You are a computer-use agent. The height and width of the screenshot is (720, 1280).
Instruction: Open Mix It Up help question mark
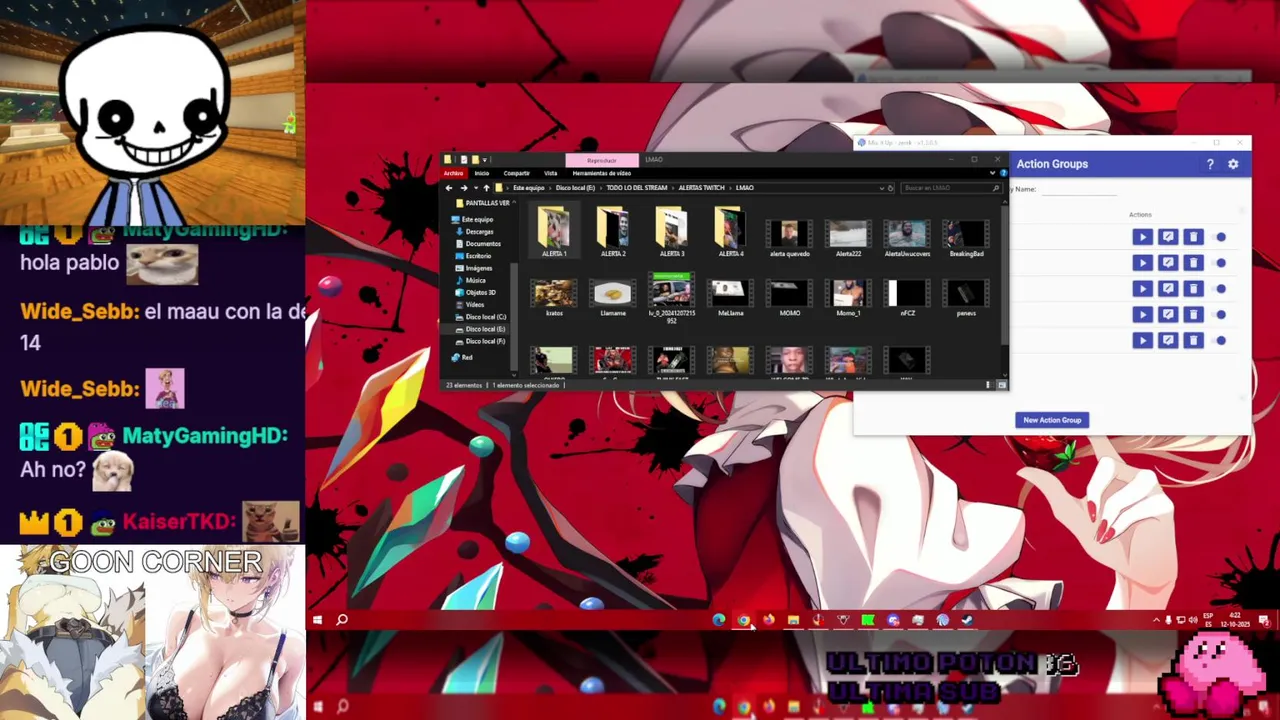(1210, 164)
